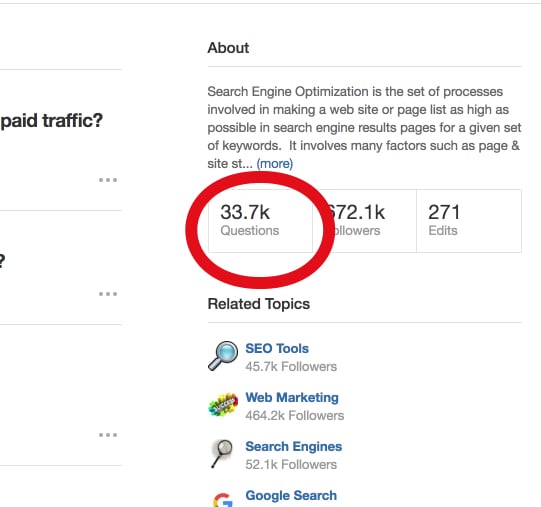
Task: Open three-dot menu below paid traffic question
Action: click(x=108, y=180)
